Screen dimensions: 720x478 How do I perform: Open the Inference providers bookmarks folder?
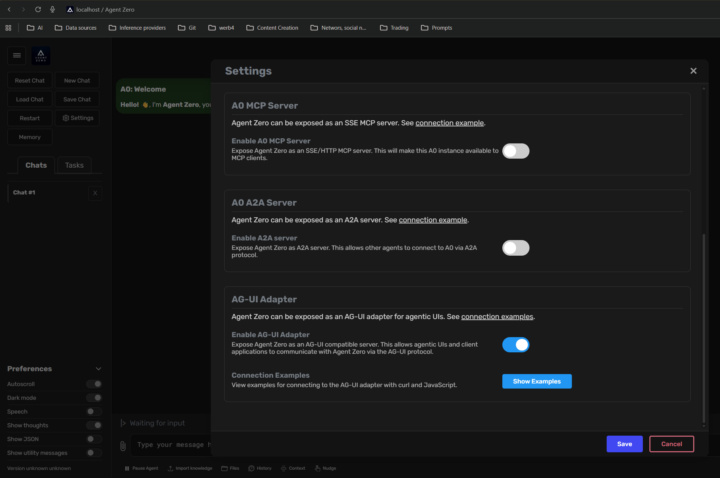137,28
